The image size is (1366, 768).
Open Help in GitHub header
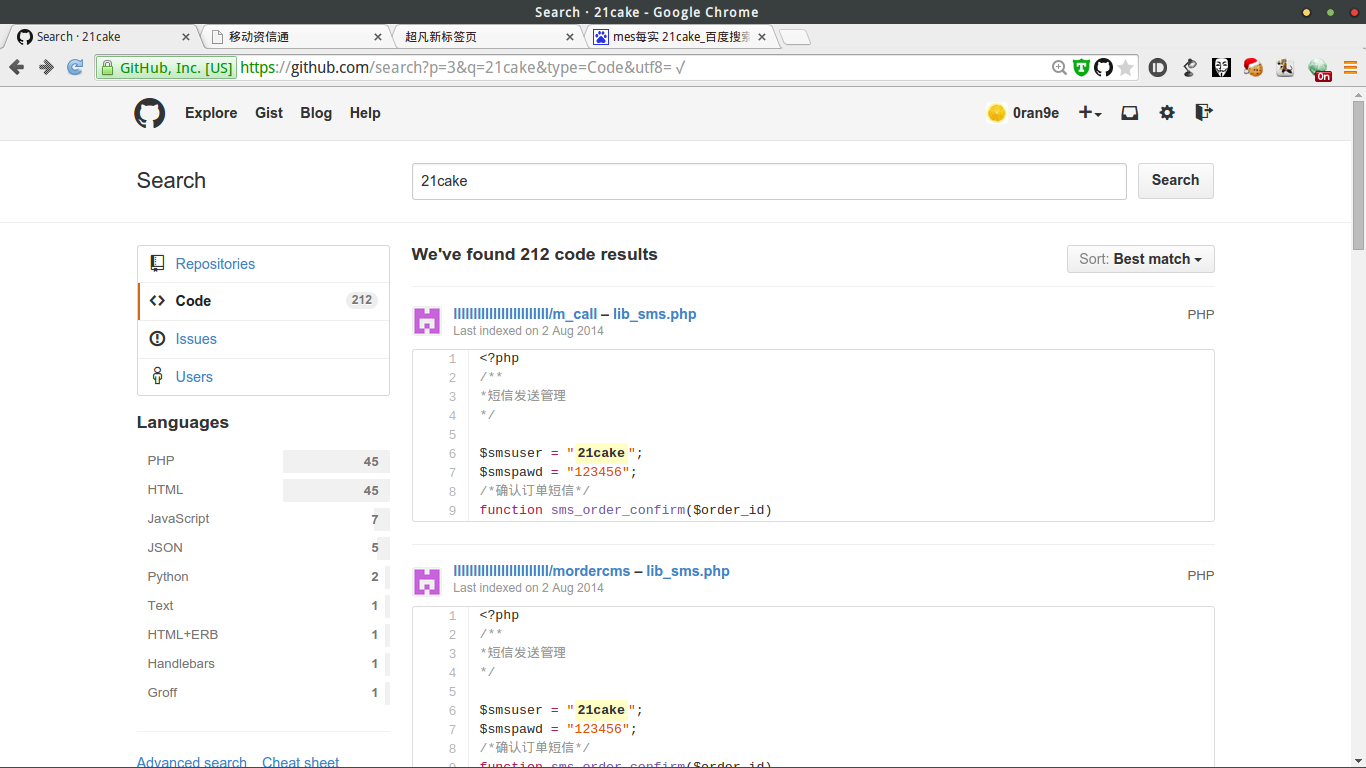coord(365,113)
